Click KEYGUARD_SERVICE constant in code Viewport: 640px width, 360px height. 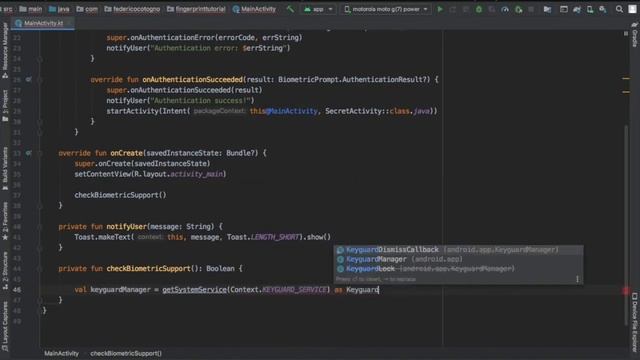tap(294, 290)
